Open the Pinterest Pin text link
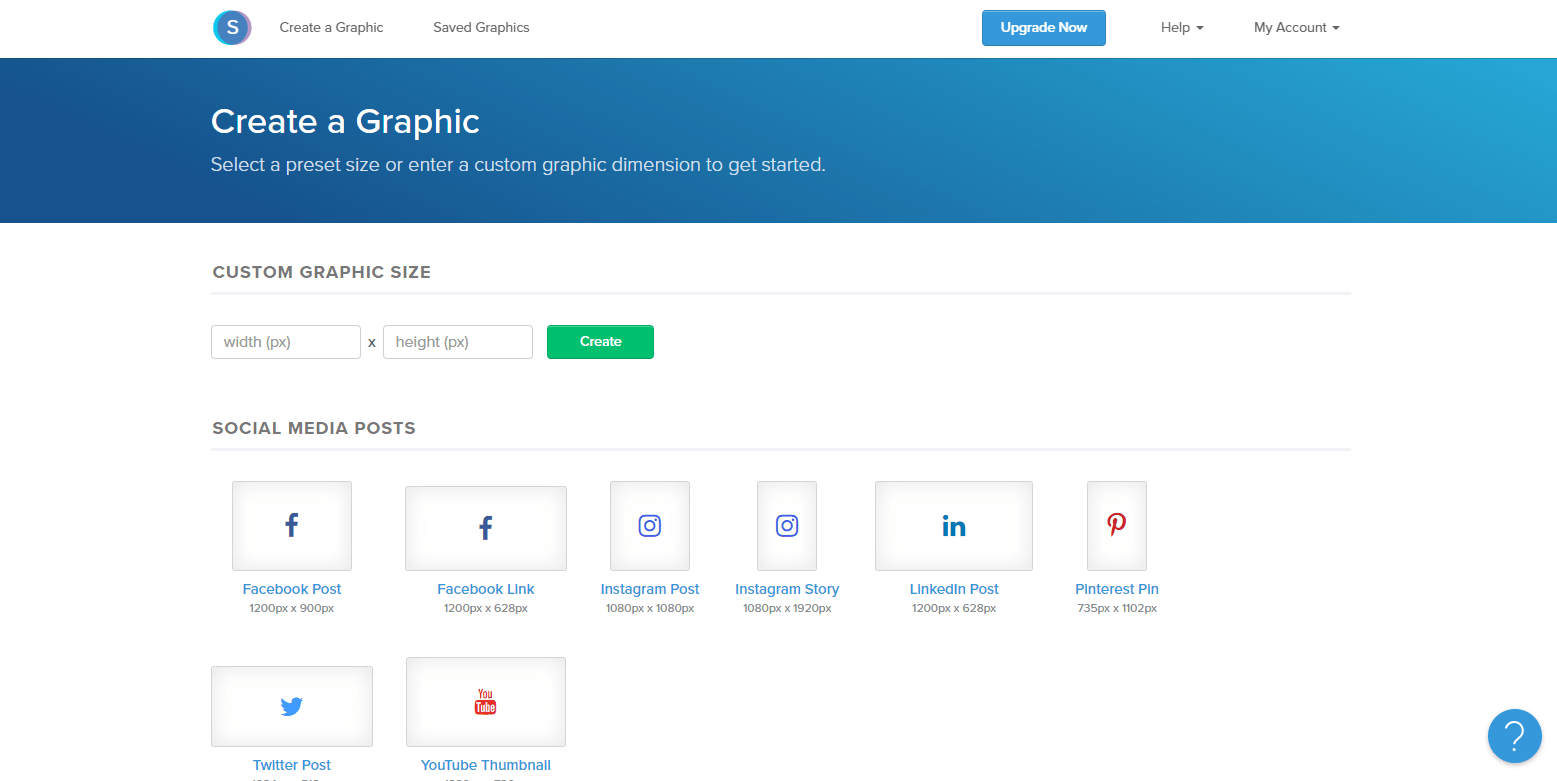Screen dimensions: 1557x781 click(x=1117, y=589)
